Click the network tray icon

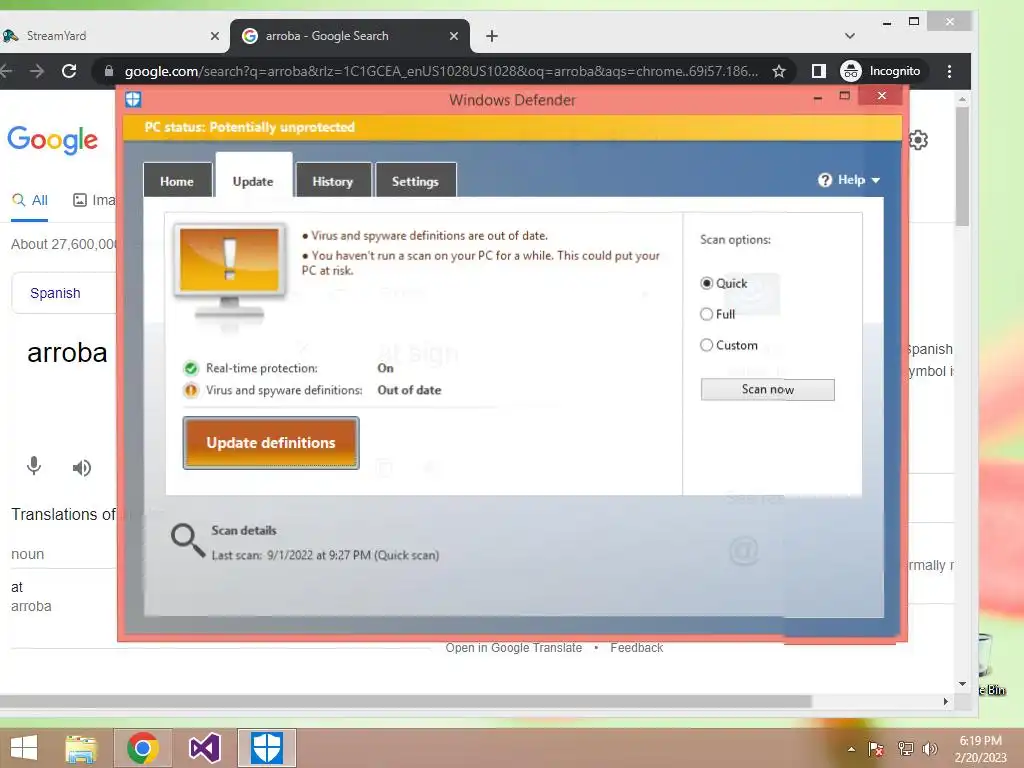tap(905, 748)
